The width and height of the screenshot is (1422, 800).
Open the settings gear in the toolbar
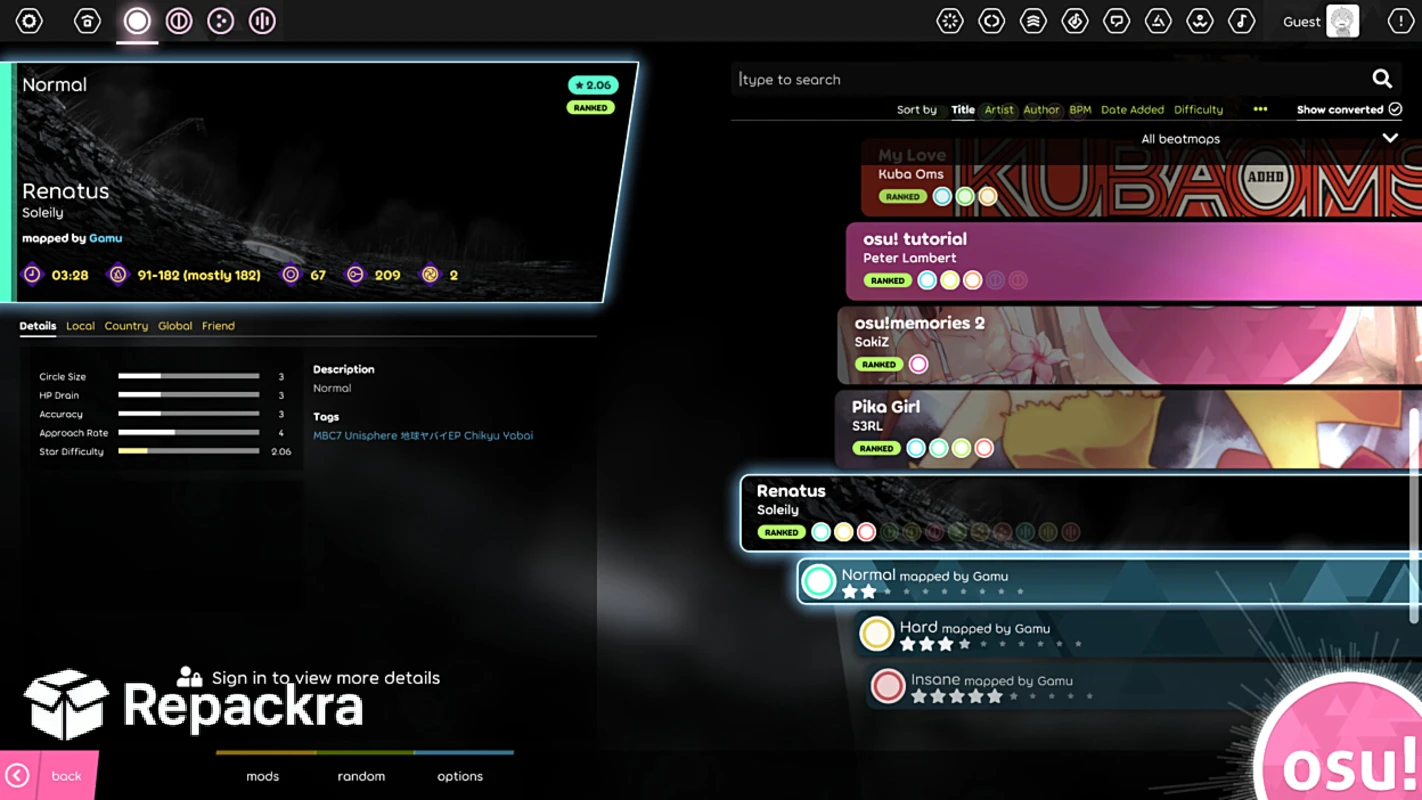click(29, 21)
